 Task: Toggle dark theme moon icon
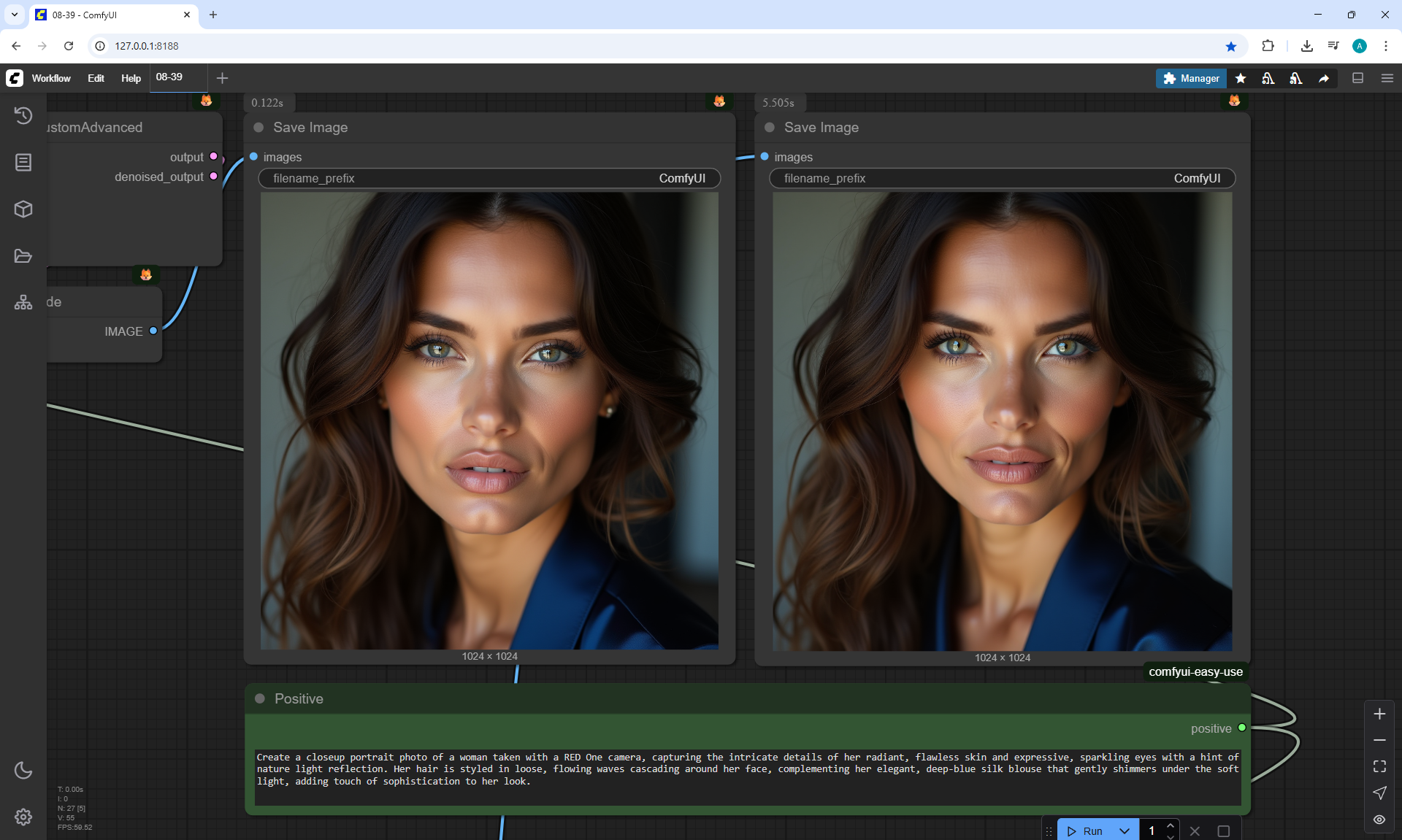pyautogui.click(x=23, y=770)
